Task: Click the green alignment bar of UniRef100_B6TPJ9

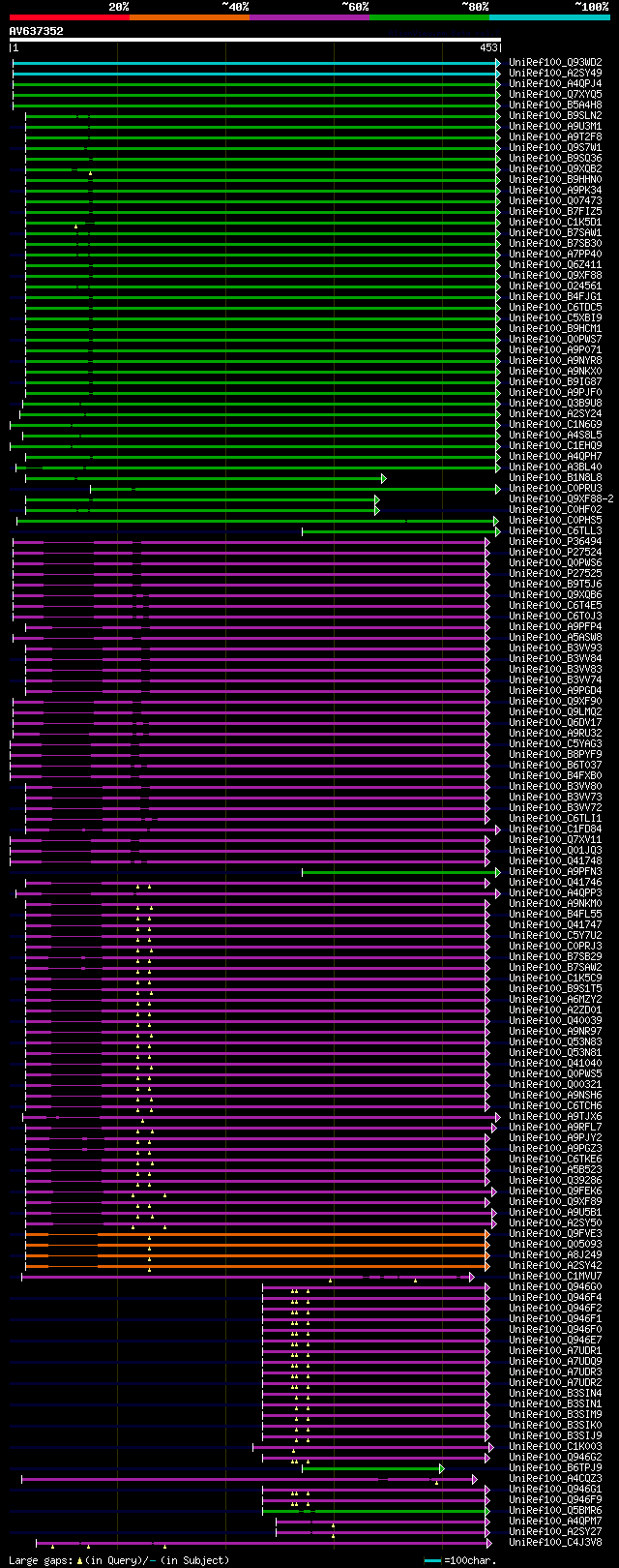Action: pos(373,1468)
